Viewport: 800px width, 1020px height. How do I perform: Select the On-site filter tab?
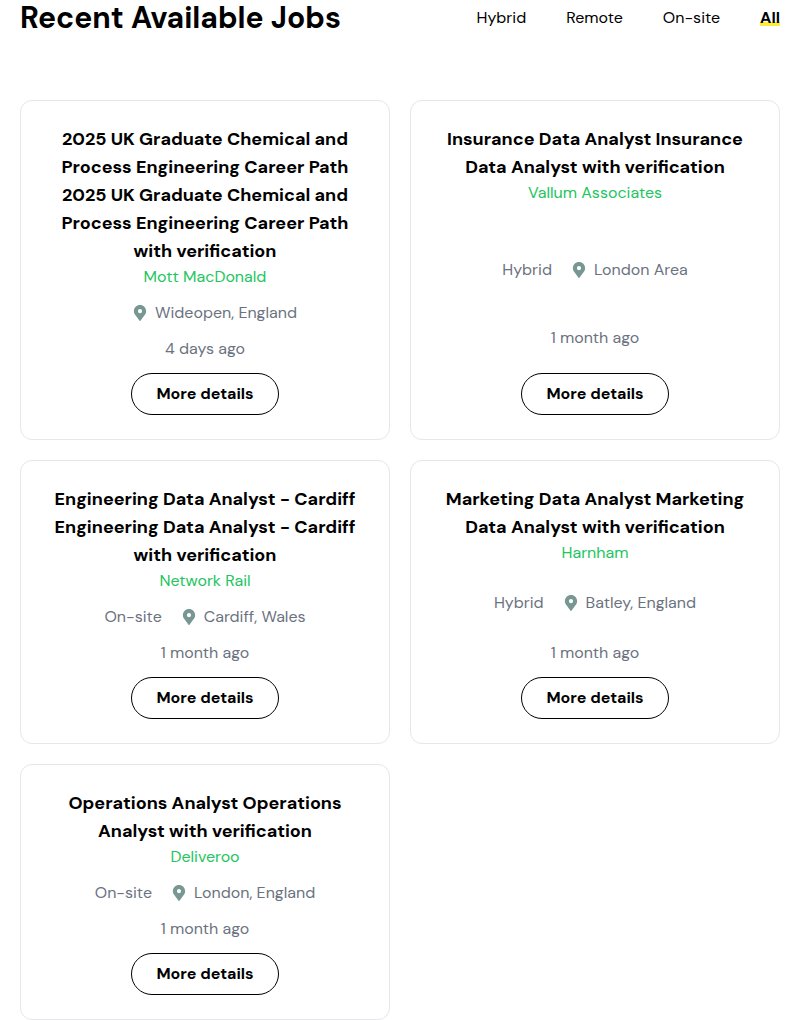click(691, 18)
